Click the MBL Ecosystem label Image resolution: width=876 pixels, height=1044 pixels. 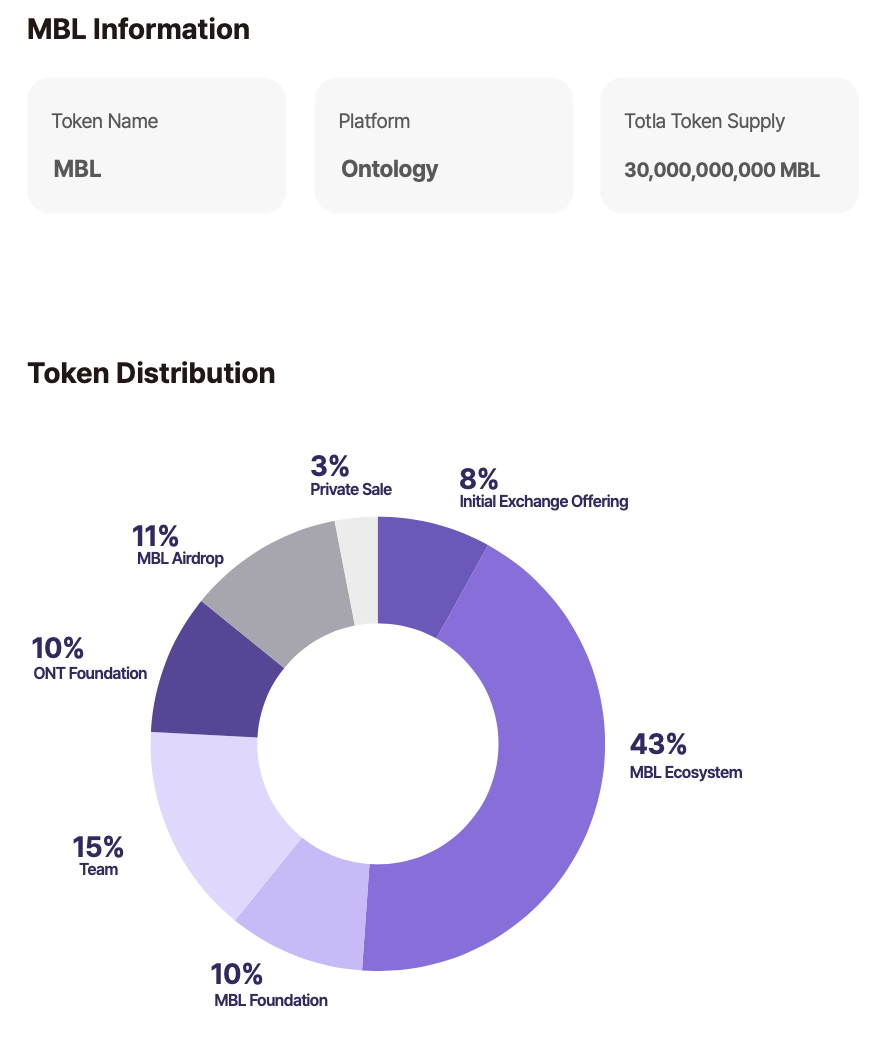(x=686, y=772)
